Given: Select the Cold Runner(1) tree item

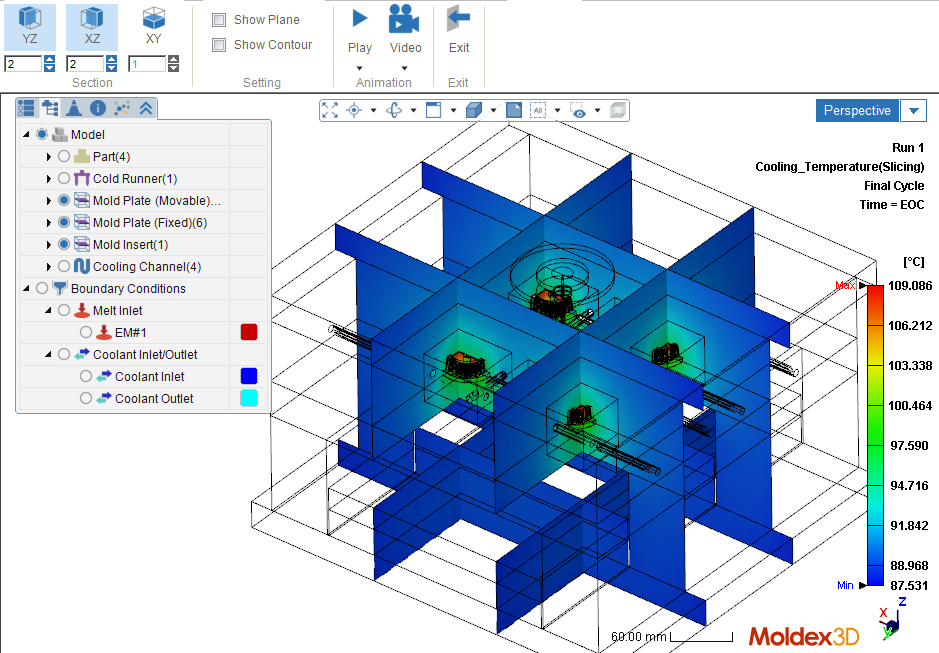Looking at the screenshot, I should (x=135, y=179).
